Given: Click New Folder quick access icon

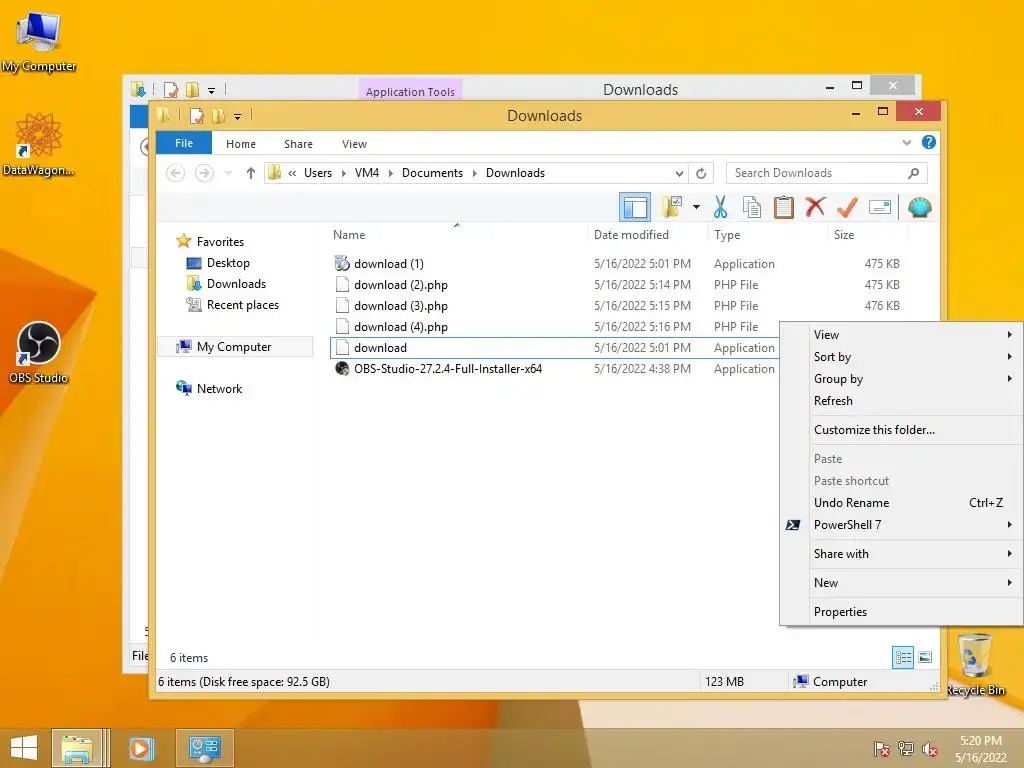Looking at the screenshot, I should pyautogui.click(x=219, y=116).
